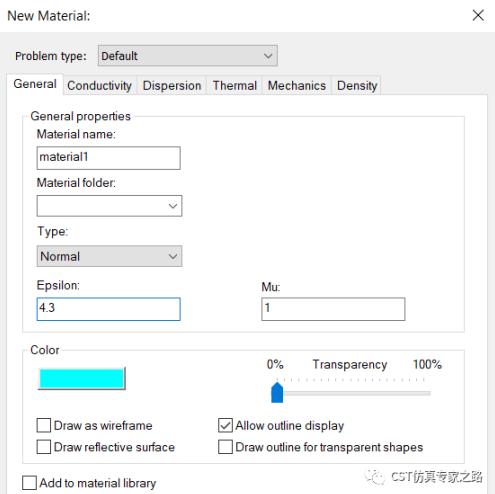Close the New Material dialog
Screen dimensions: 495x494
pyautogui.click(x=478, y=15)
